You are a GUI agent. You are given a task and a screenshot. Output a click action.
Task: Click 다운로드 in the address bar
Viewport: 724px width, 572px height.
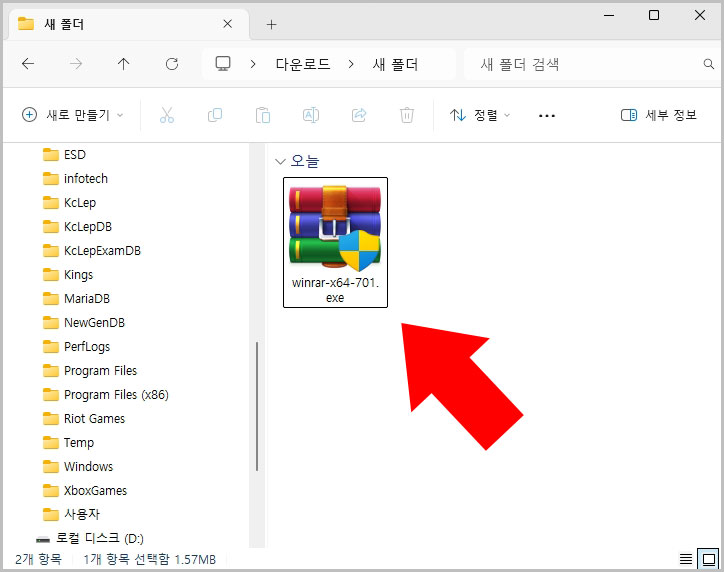(x=303, y=64)
